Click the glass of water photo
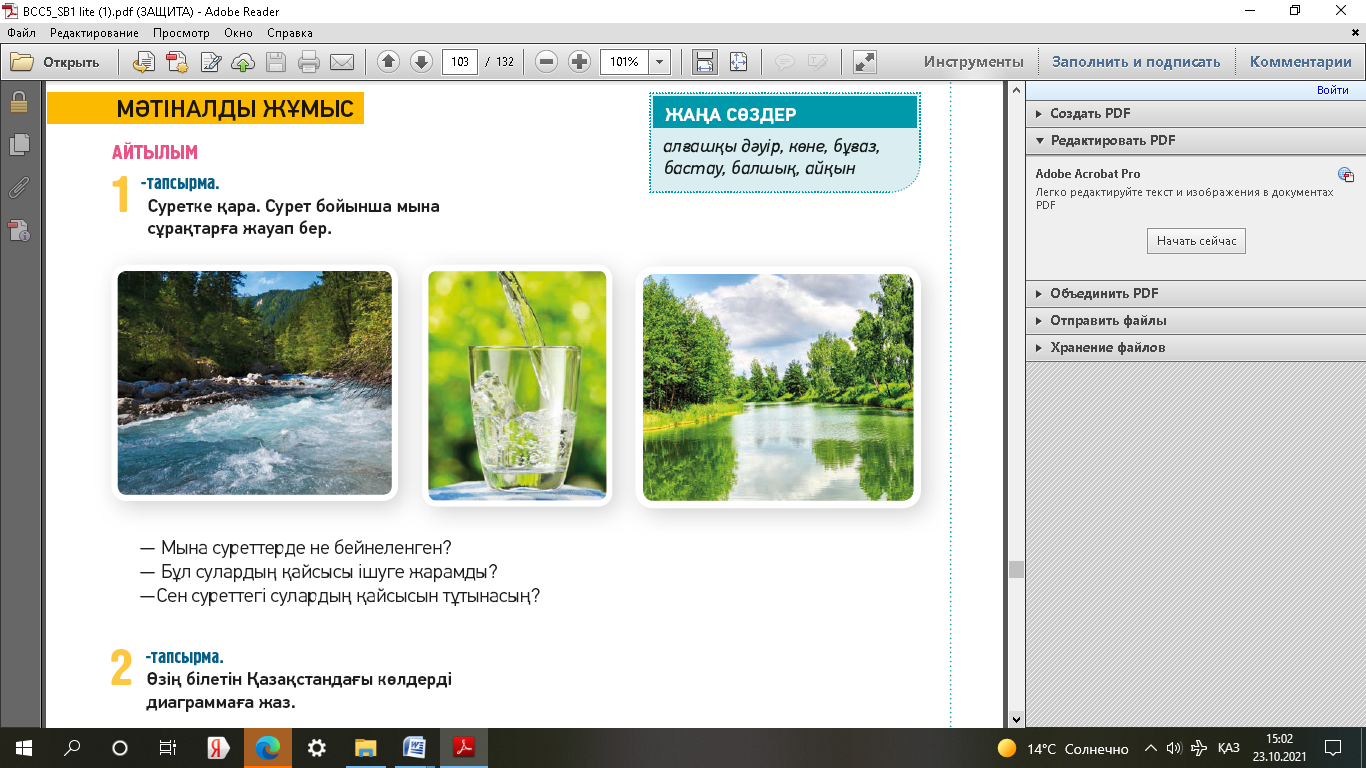The width and height of the screenshot is (1366, 768). point(517,386)
